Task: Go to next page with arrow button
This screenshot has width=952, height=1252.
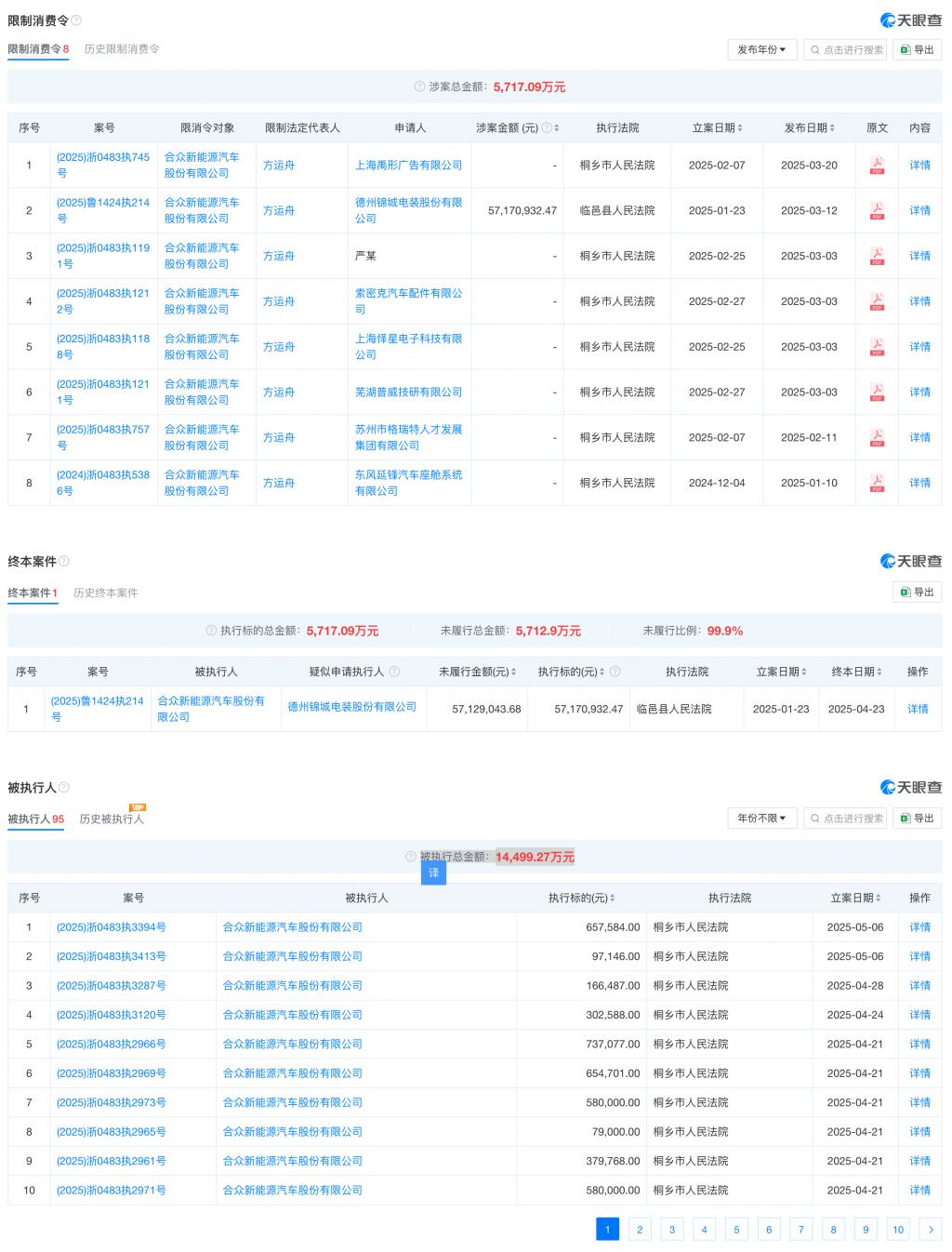Action: tap(931, 1229)
